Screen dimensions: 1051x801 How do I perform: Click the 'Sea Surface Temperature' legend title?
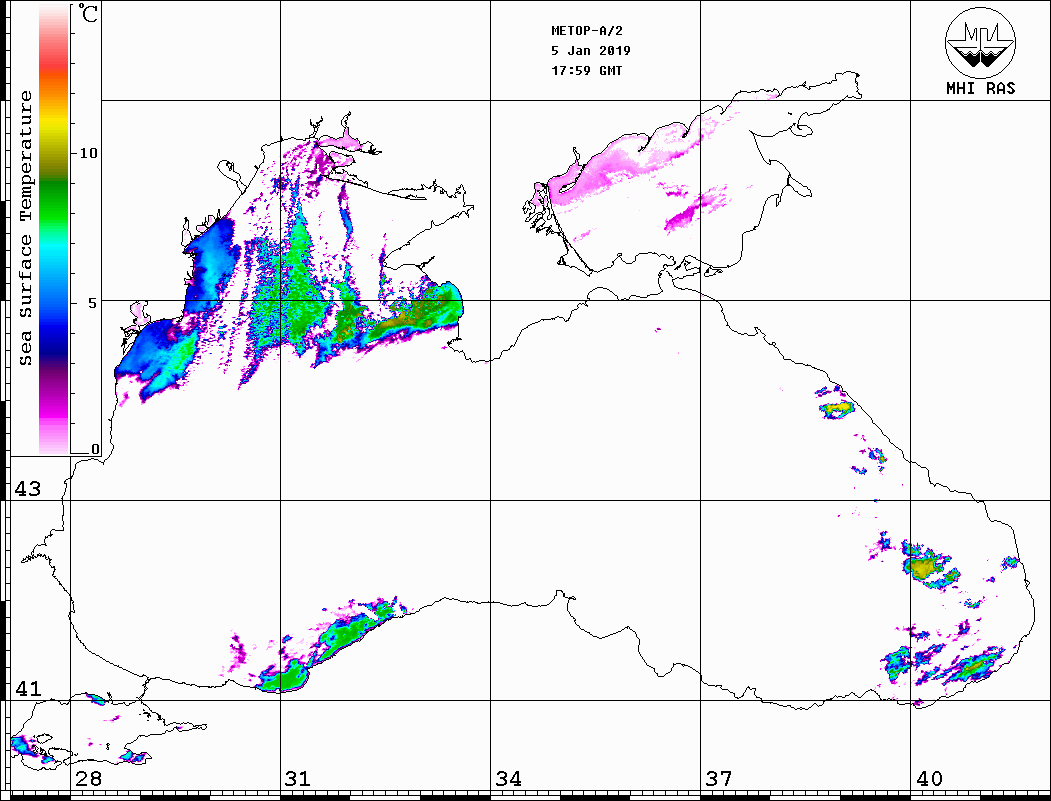tap(25, 229)
